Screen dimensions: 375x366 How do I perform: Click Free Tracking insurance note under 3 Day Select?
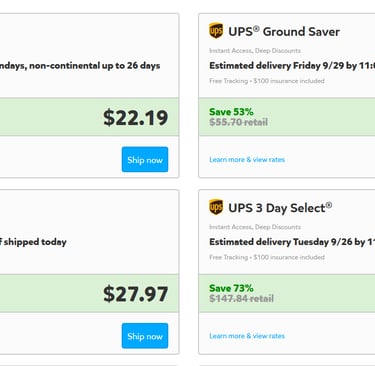(x=267, y=257)
